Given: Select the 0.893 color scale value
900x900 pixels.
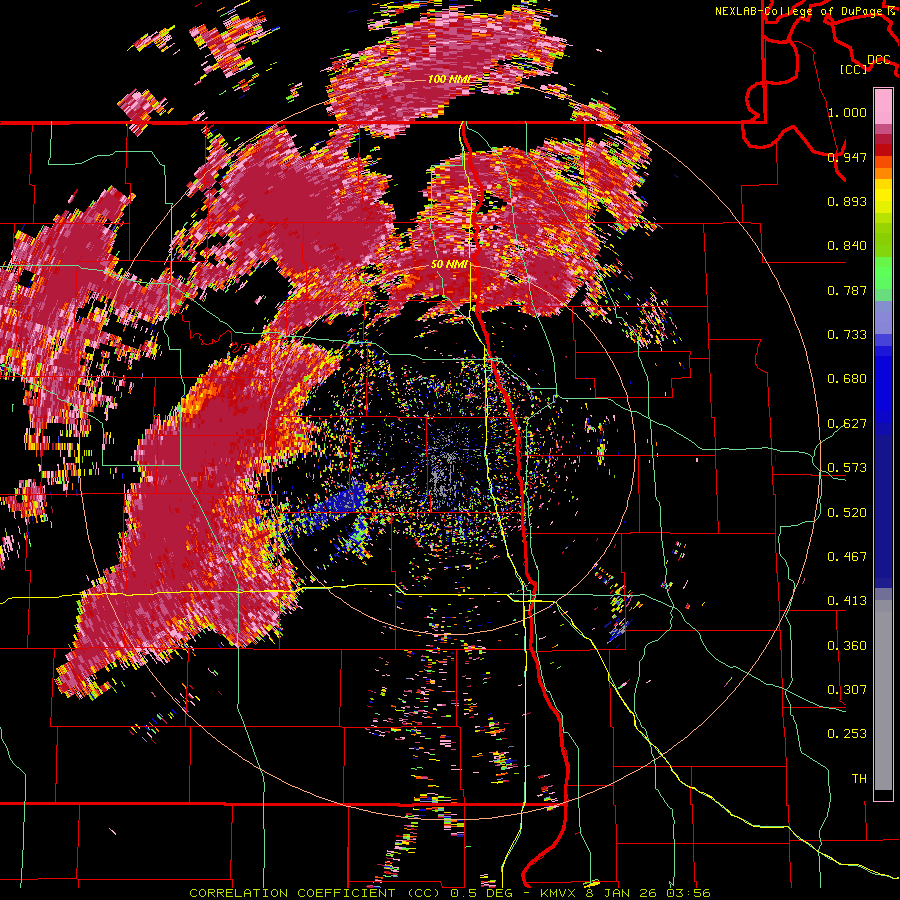Looking at the screenshot, I should 847,201.
